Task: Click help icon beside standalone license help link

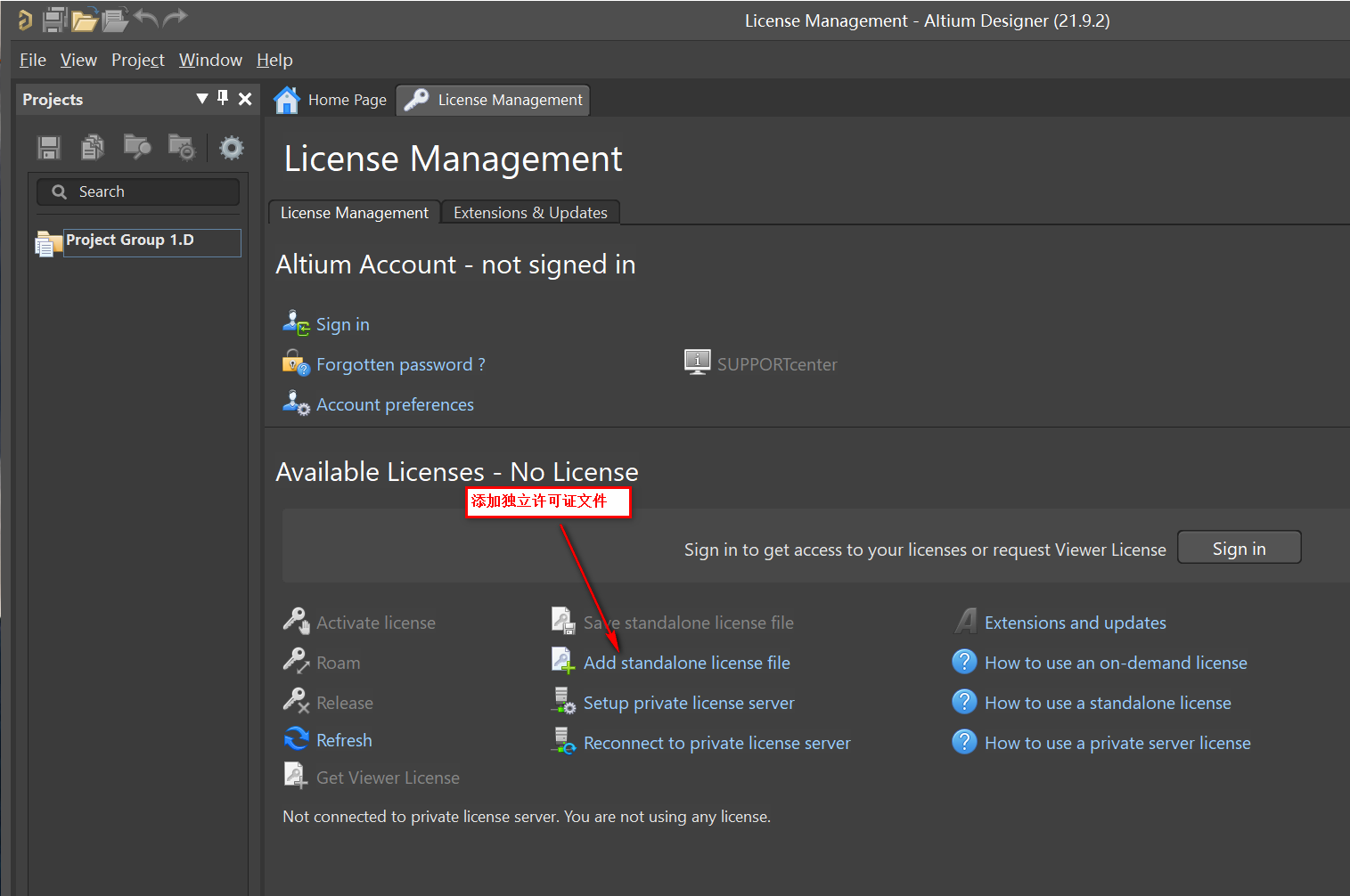Action: [x=964, y=701]
